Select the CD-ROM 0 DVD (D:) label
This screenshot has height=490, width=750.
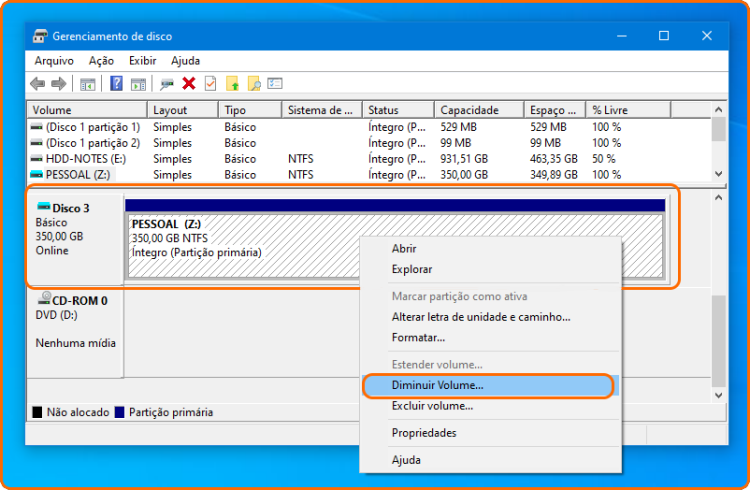[75, 332]
